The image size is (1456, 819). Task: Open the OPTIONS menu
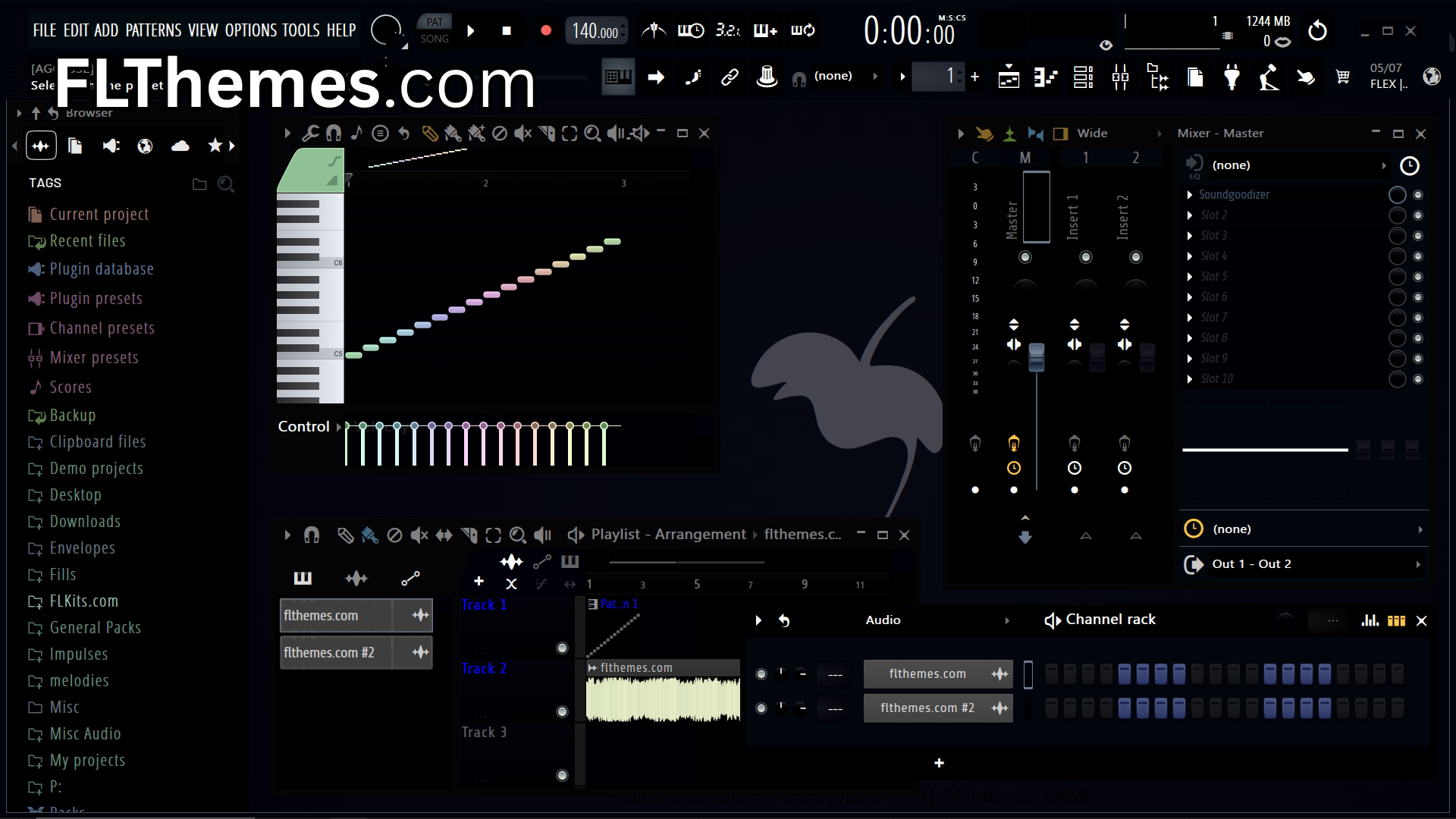(251, 30)
